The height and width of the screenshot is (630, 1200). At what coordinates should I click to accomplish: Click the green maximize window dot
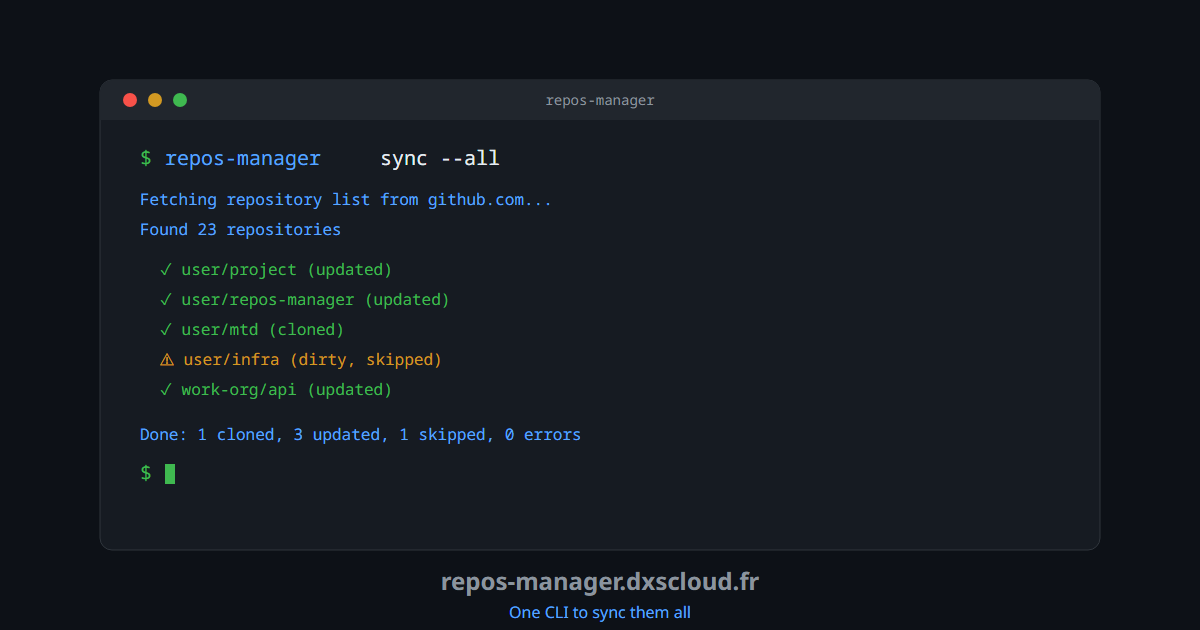coord(180,100)
